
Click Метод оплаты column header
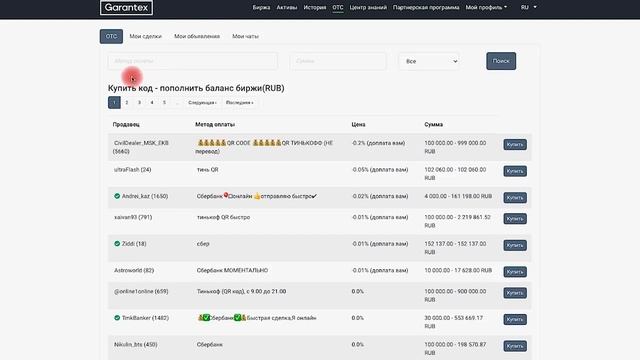(x=215, y=124)
